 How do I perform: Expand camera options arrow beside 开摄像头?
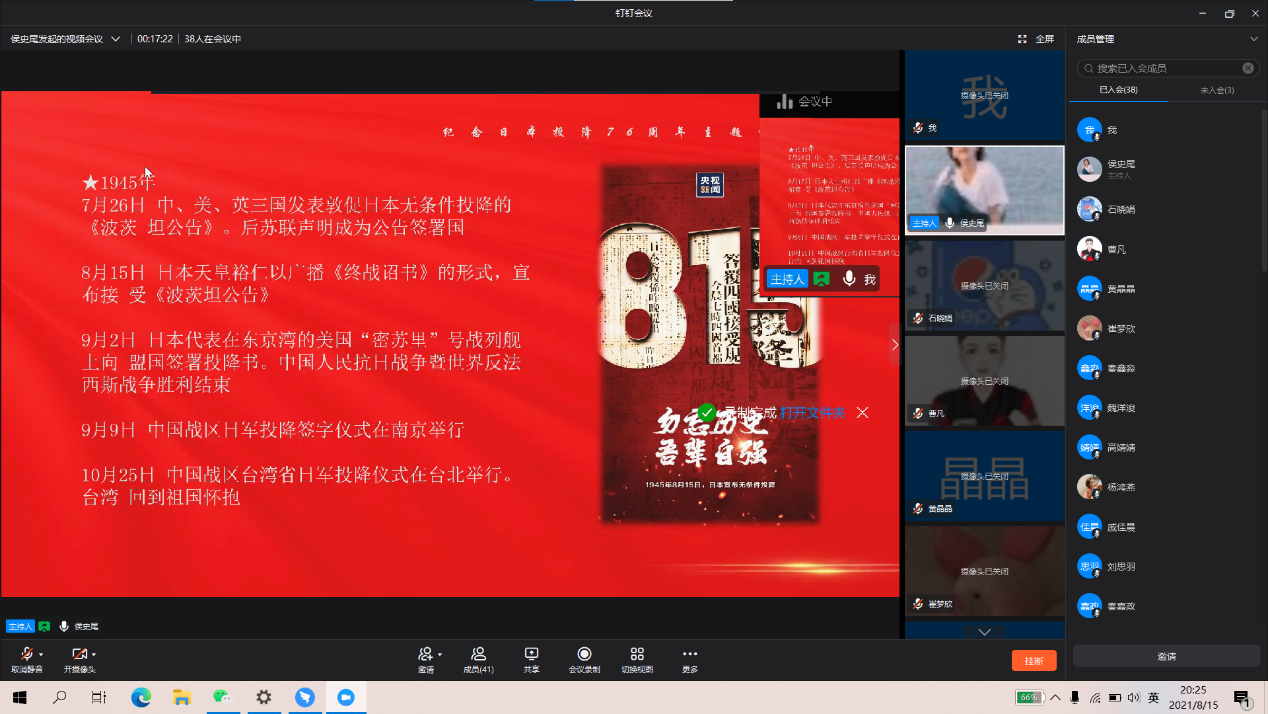[x=94, y=654]
